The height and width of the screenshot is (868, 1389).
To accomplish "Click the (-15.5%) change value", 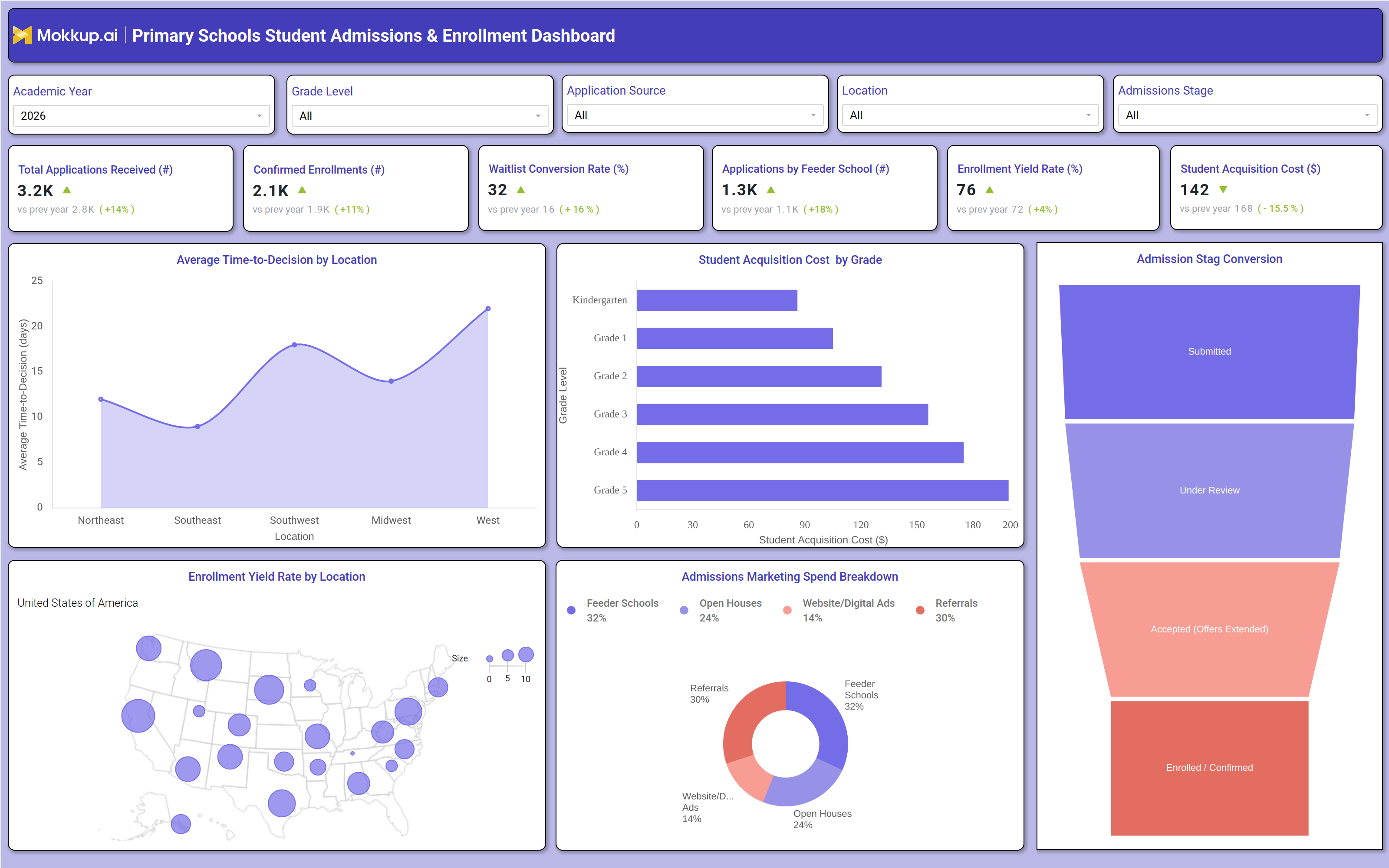I will coord(1280,208).
